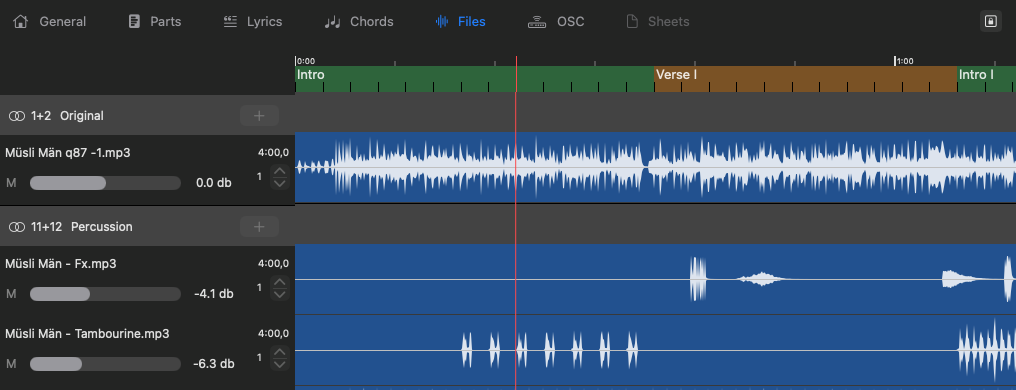The image size is (1016, 390).
Task: Select the first Intro section in timeline
Action: 474,78
